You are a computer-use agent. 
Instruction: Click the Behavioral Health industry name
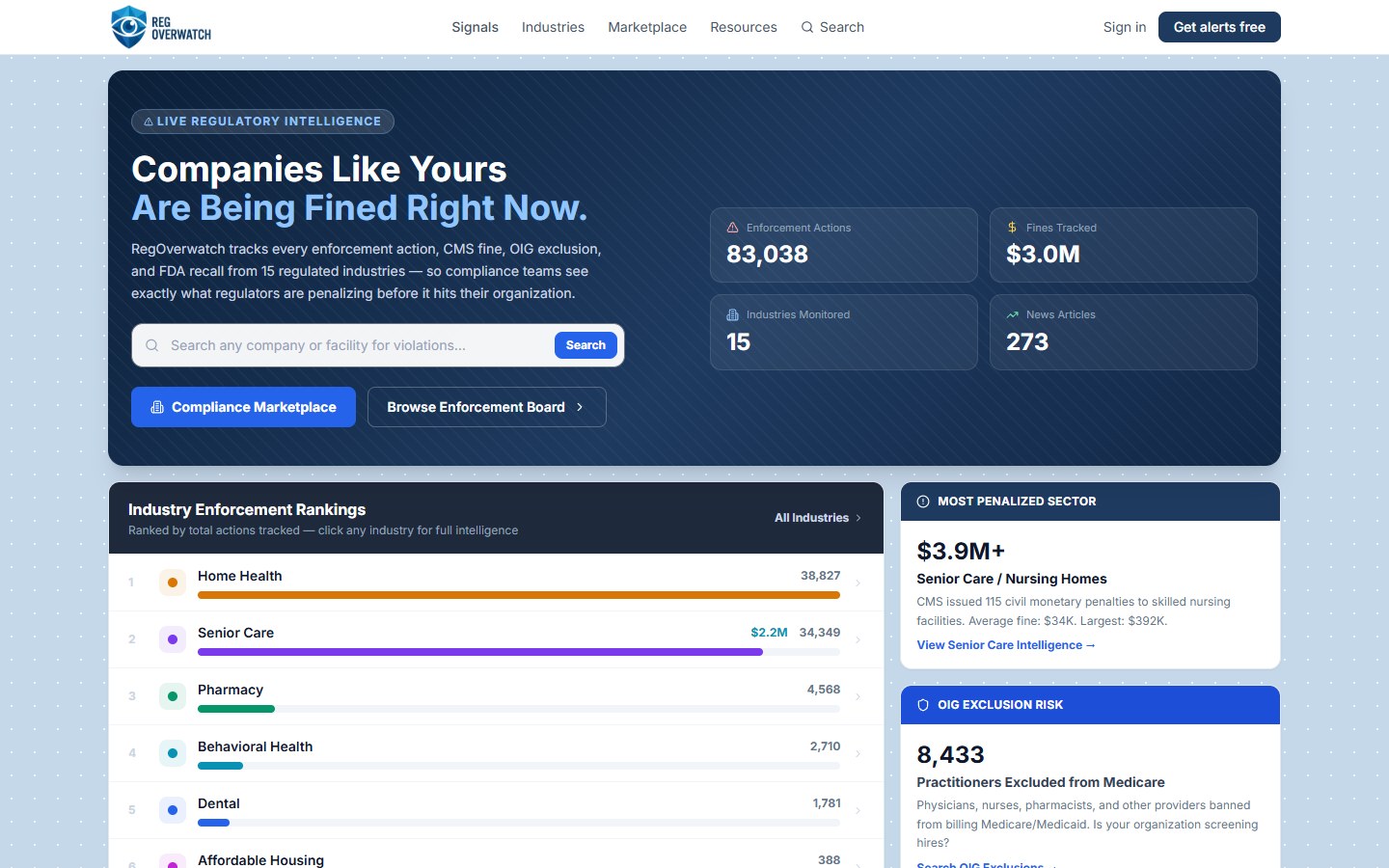point(255,746)
